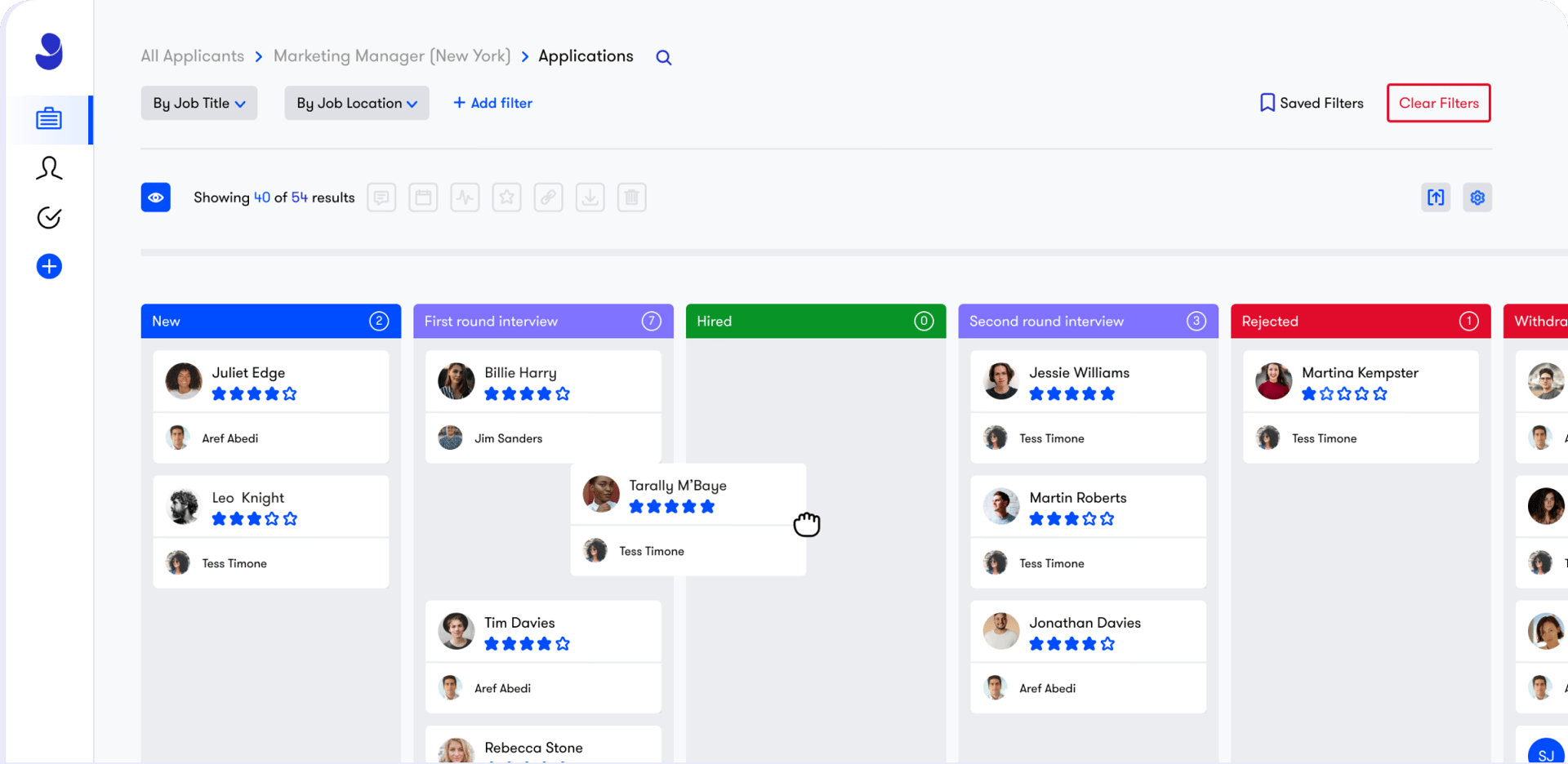Go to Marketing Manager (New York) breadcrumb
The height and width of the screenshot is (764, 1568).
(x=392, y=56)
